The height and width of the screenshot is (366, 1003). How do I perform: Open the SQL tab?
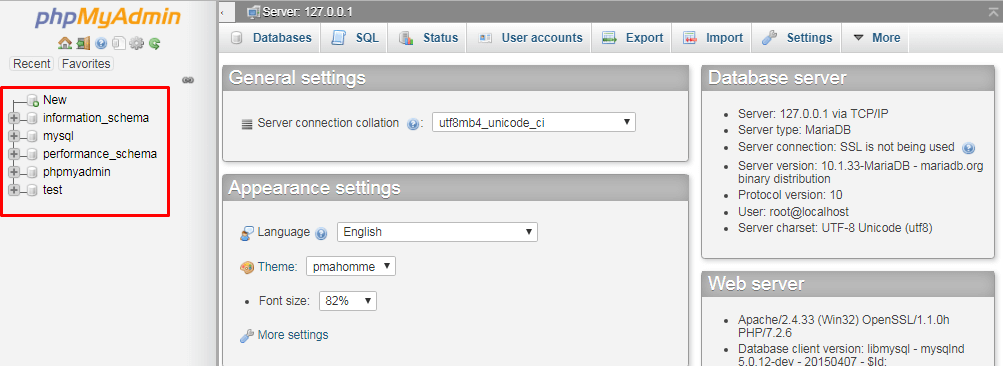click(x=354, y=38)
